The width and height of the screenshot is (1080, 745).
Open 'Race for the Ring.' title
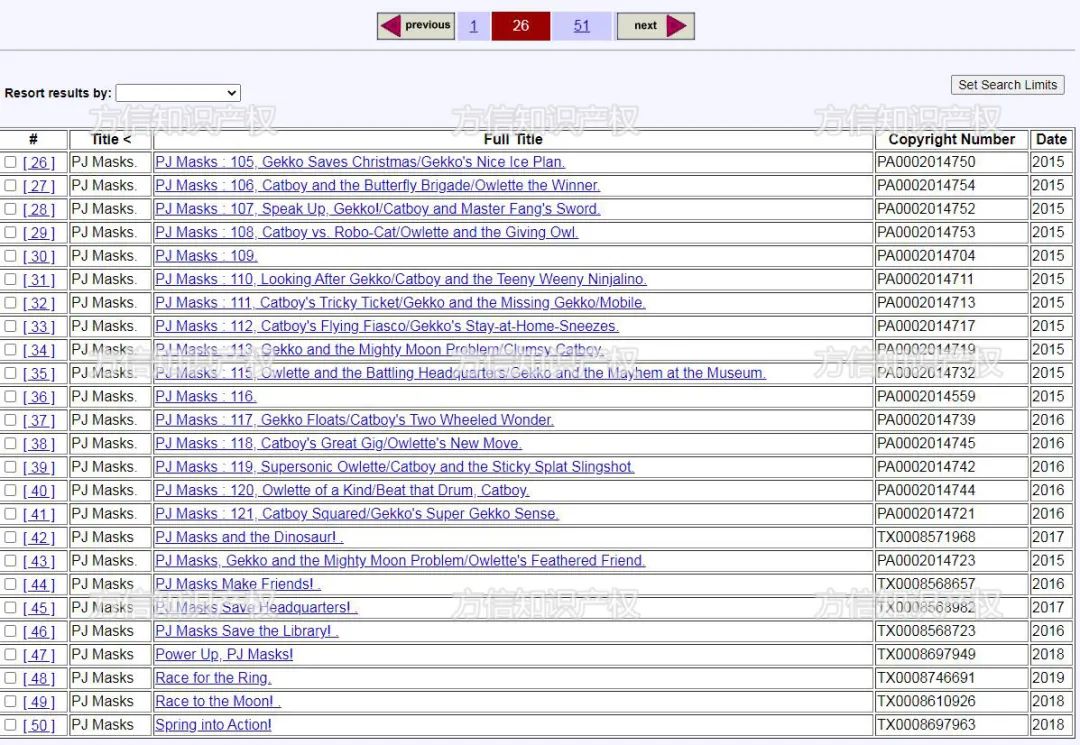[x=213, y=678]
